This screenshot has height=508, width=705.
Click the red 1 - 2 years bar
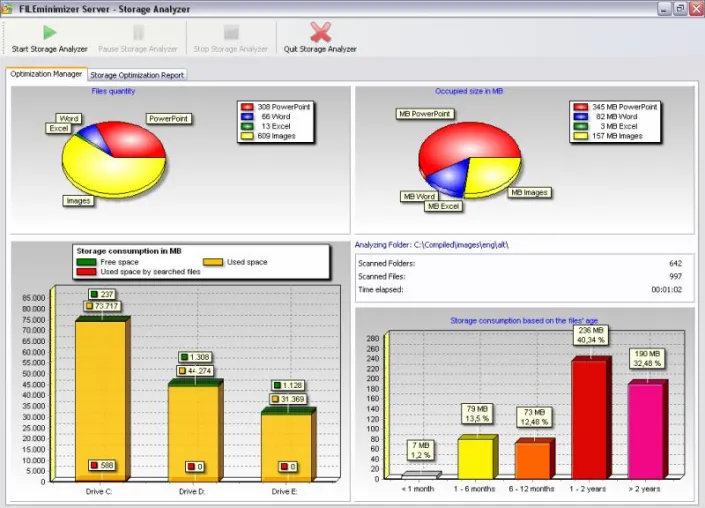(x=589, y=419)
